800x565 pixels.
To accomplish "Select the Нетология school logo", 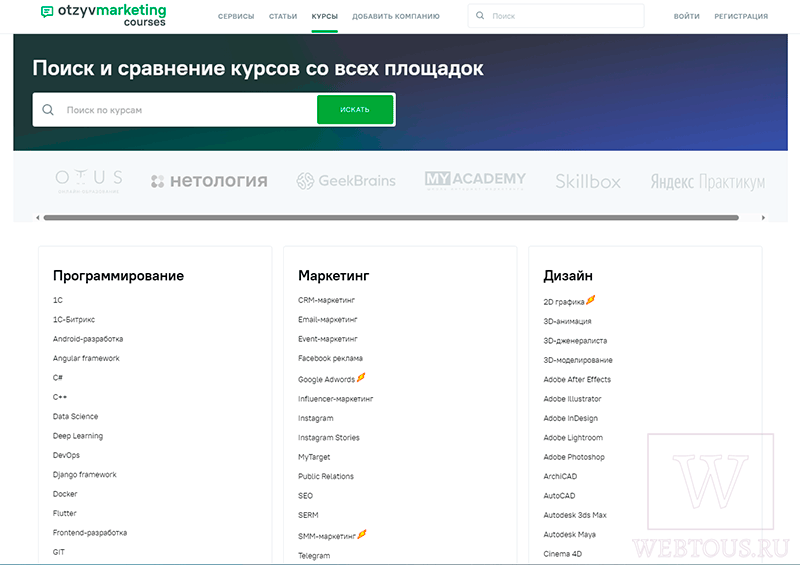I will click(209, 181).
